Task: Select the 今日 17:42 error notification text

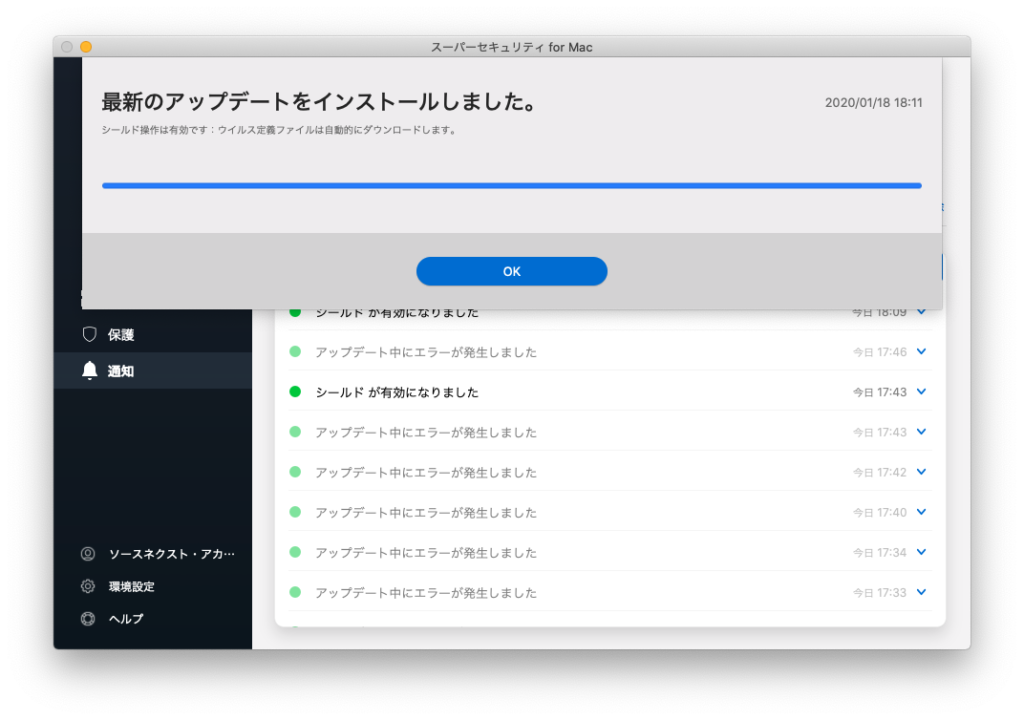Action: [426, 472]
